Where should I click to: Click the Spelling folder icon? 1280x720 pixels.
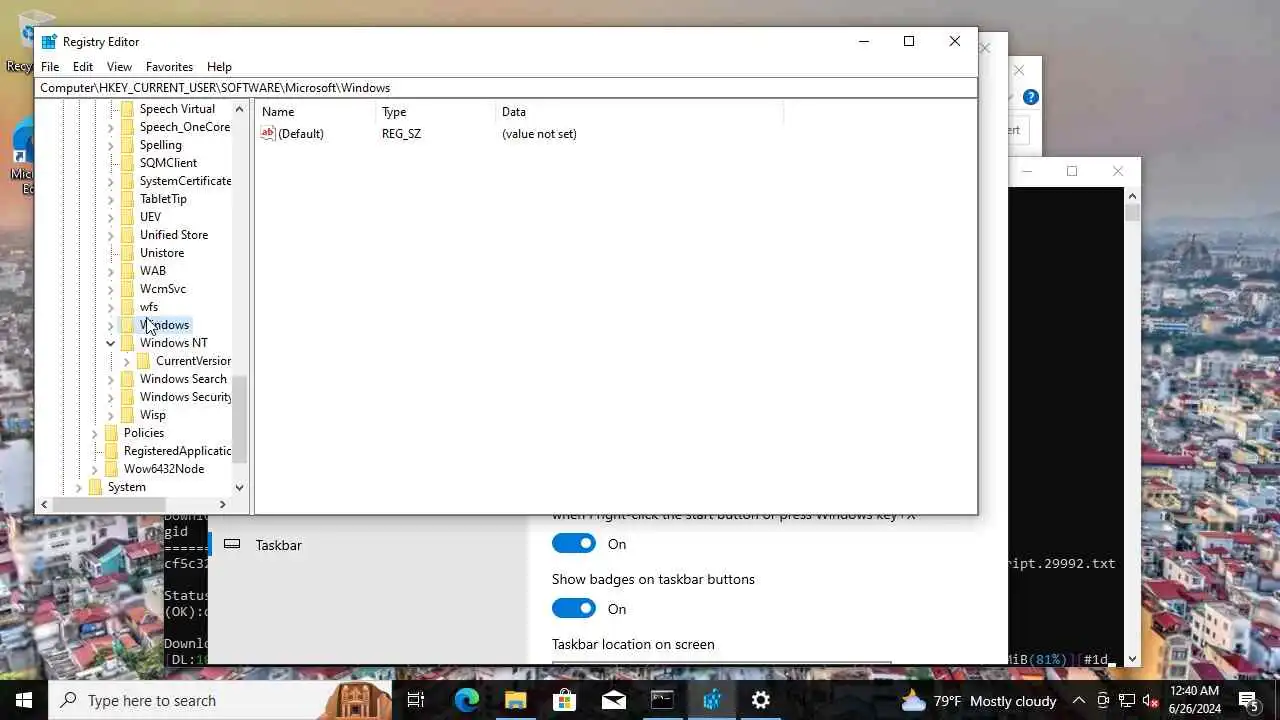point(127,145)
